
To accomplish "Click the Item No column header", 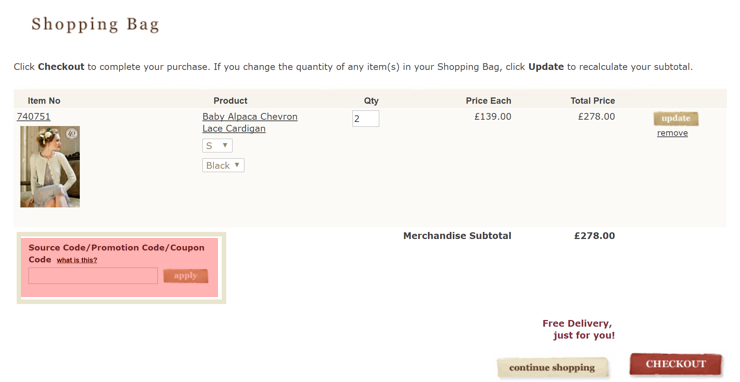I will pos(44,101).
